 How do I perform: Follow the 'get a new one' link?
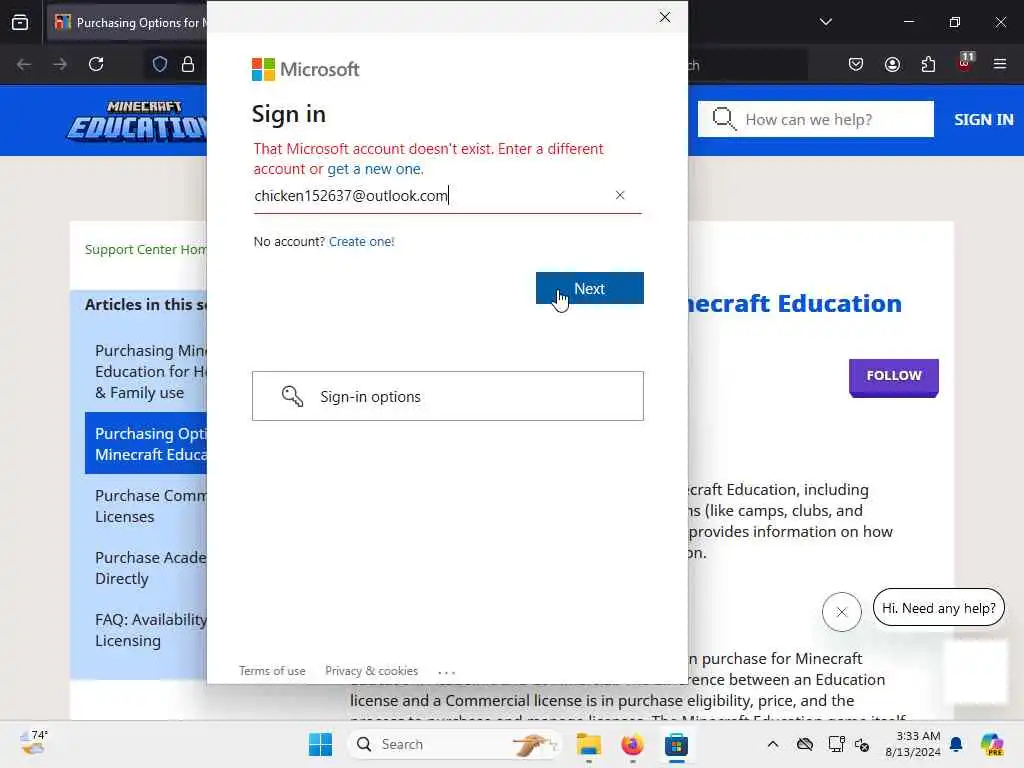(374, 169)
